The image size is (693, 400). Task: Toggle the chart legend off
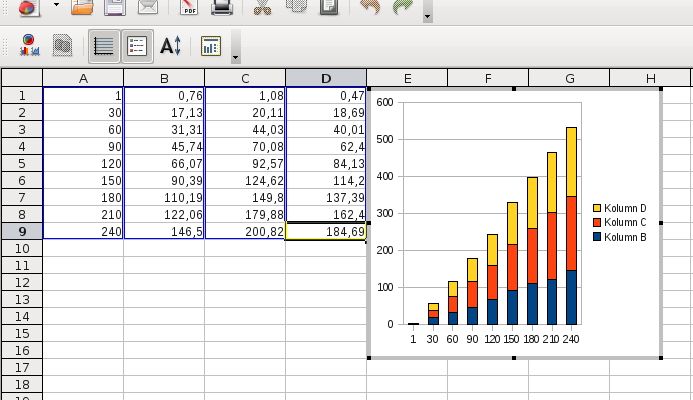coord(137,46)
